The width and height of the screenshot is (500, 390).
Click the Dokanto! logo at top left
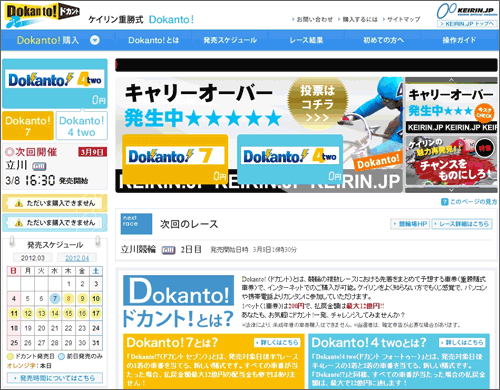tap(42, 15)
